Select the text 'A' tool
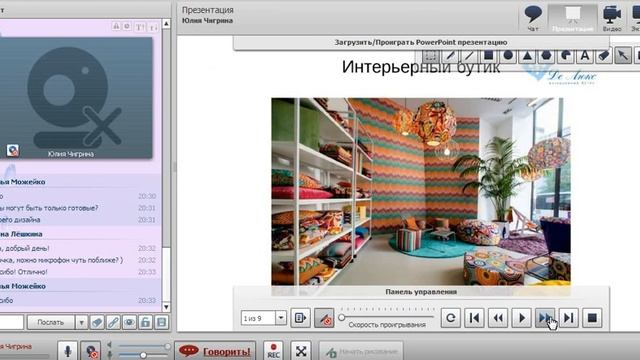The image size is (640, 360). tap(585, 56)
